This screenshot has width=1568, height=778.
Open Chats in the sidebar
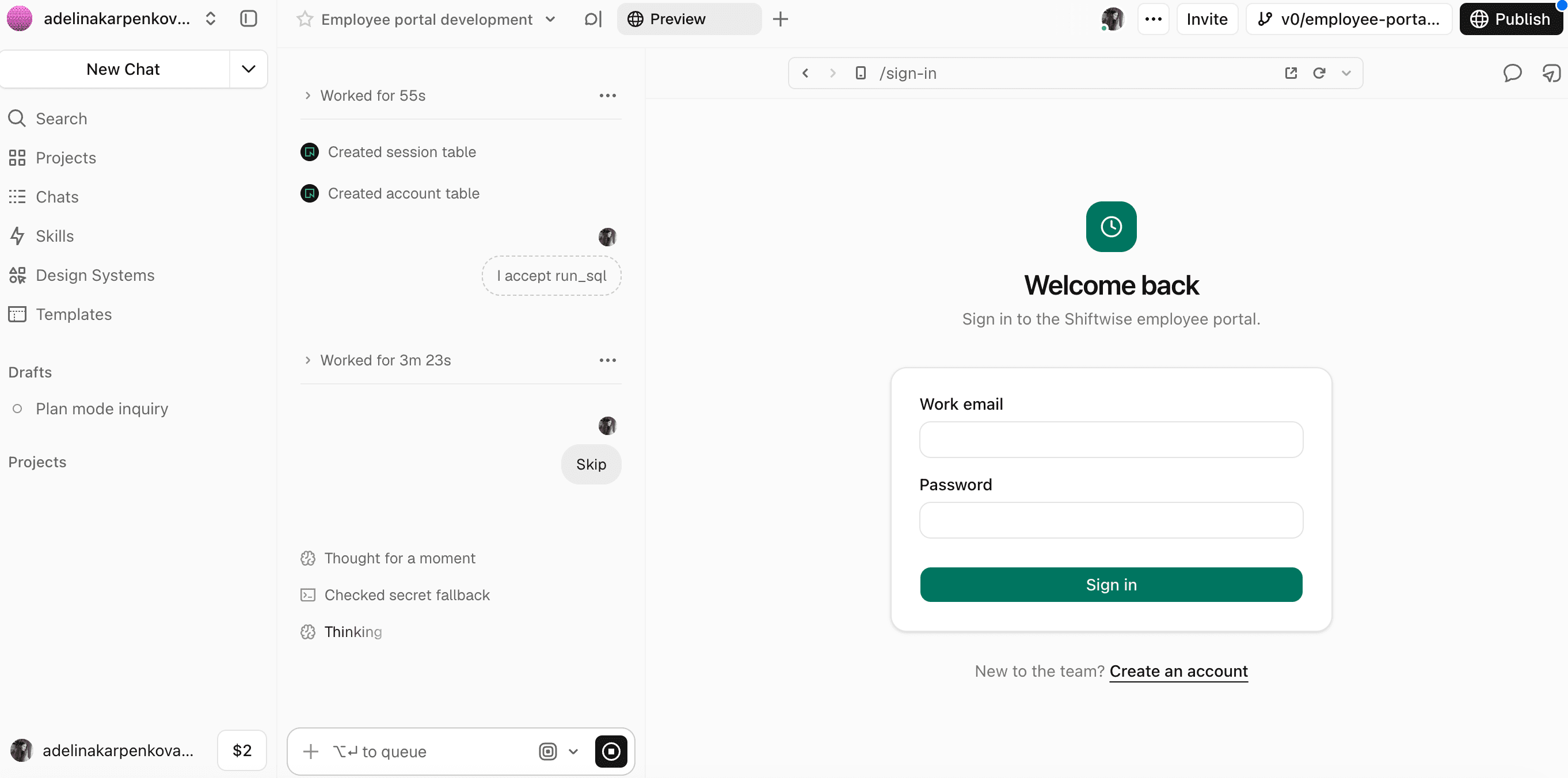point(44,197)
